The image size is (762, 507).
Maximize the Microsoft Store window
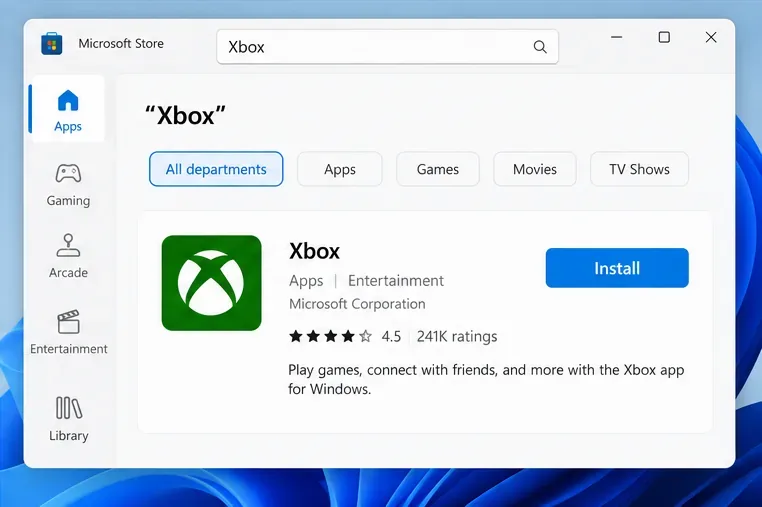(664, 37)
